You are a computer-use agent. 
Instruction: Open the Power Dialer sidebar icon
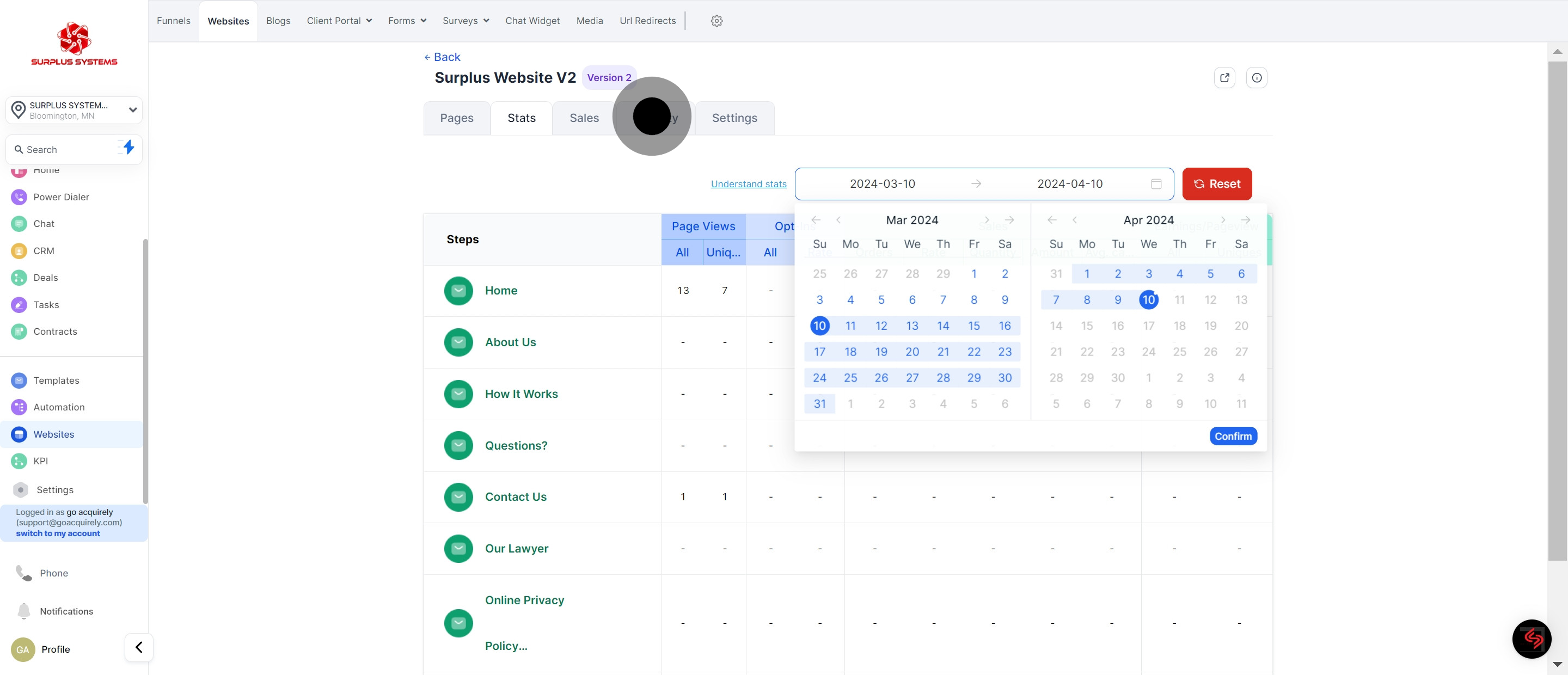coord(19,197)
